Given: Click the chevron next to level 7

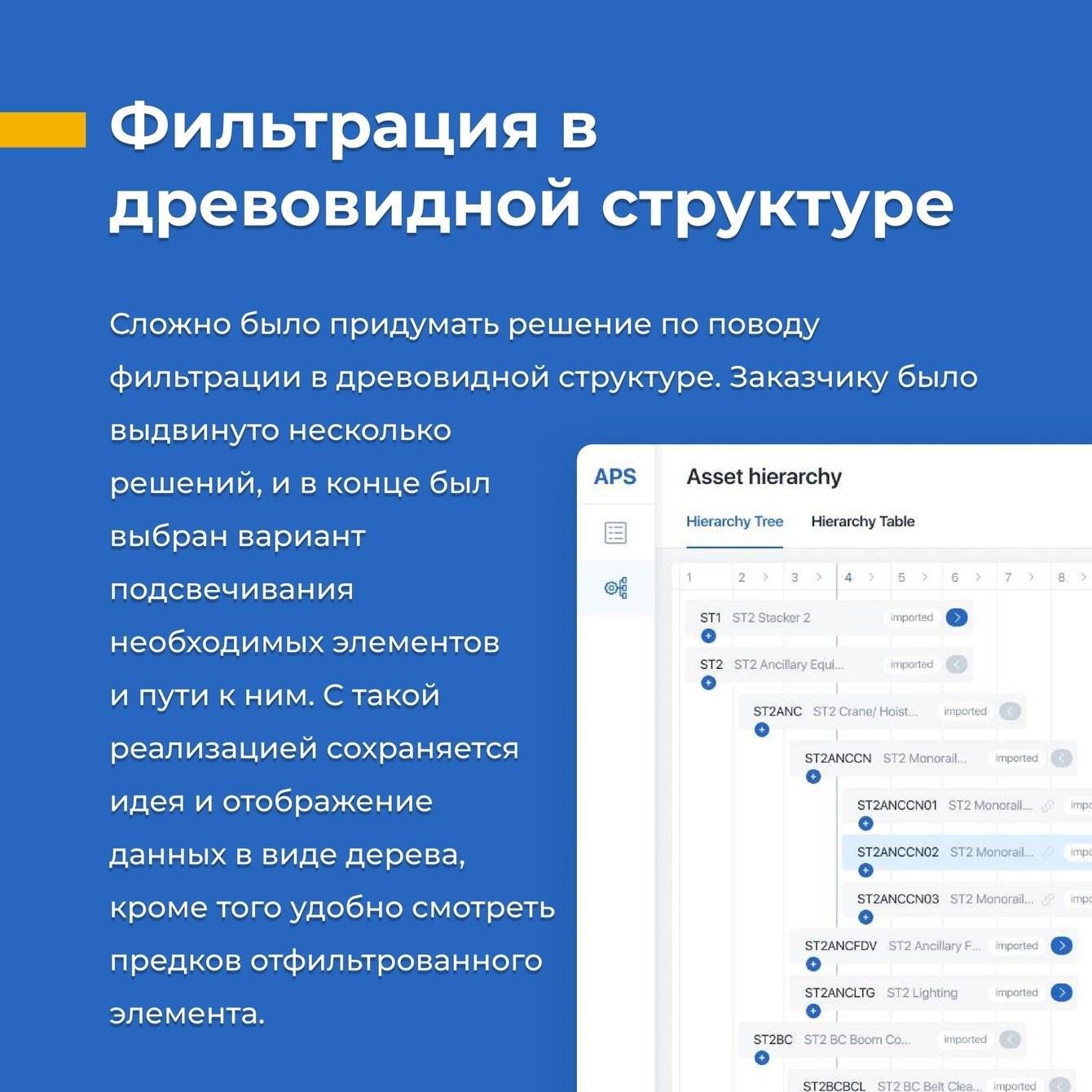Looking at the screenshot, I should pos(1032,577).
